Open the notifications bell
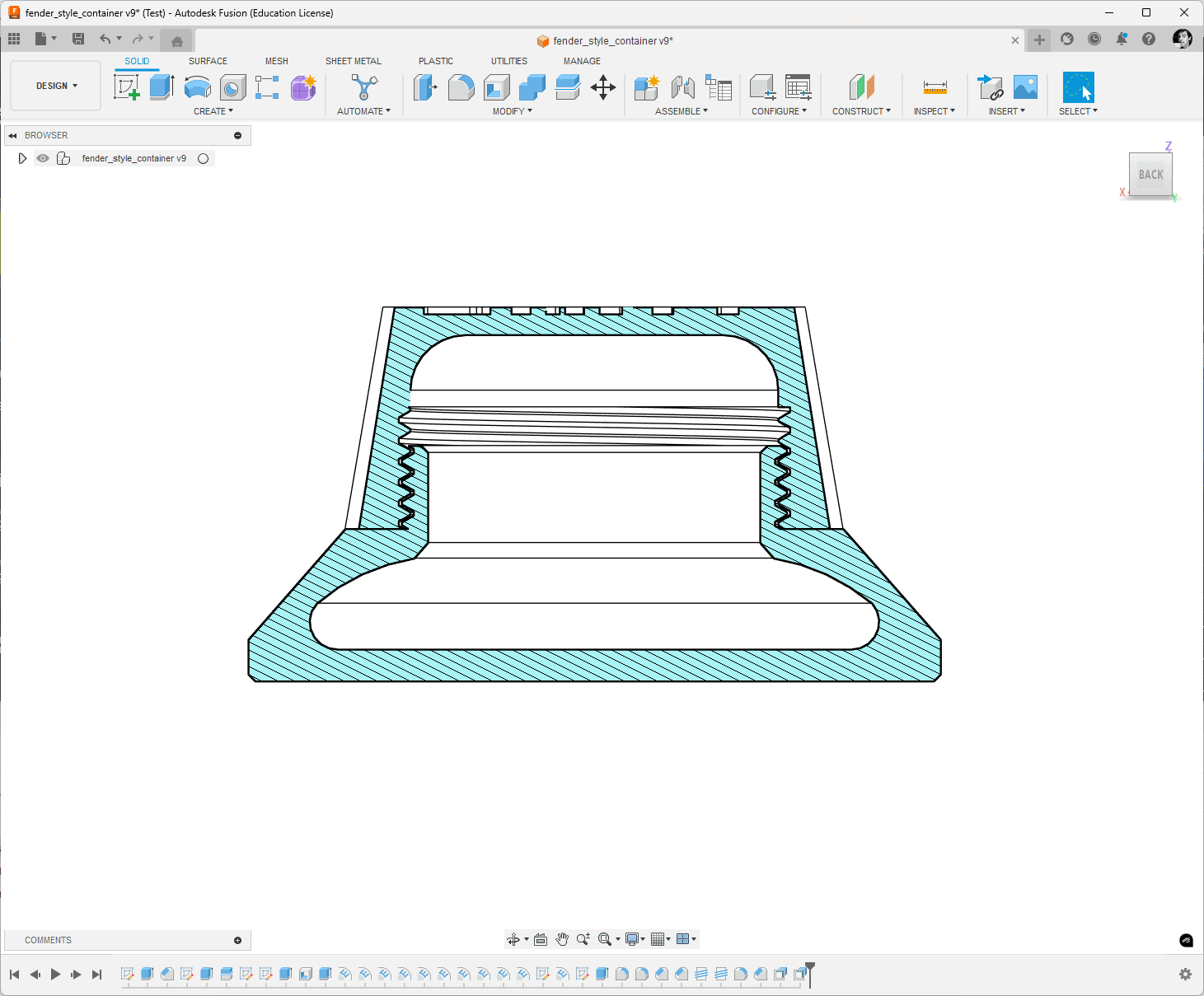Viewport: 1204px width, 996px height. [1122, 39]
